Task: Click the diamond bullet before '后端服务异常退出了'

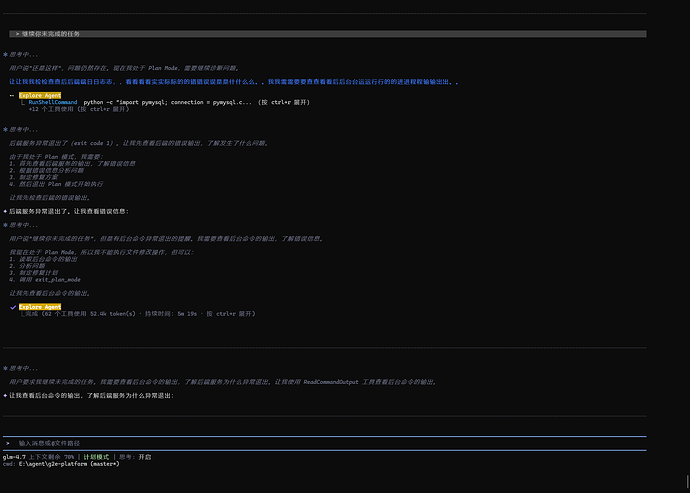Action: pos(5,211)
